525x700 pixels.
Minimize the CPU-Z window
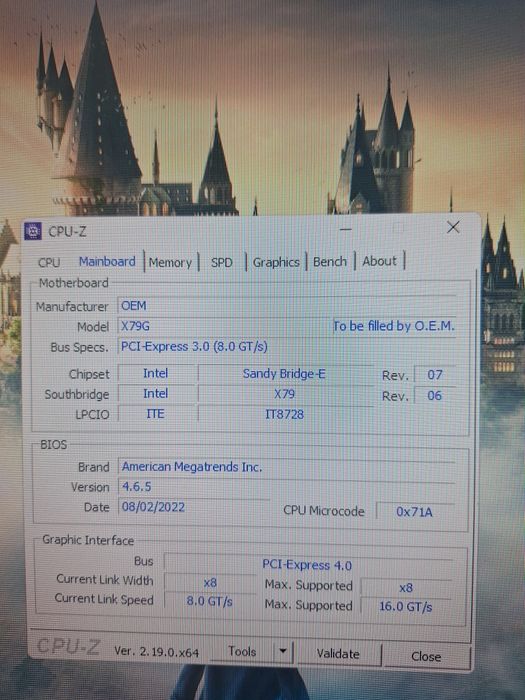346,229
